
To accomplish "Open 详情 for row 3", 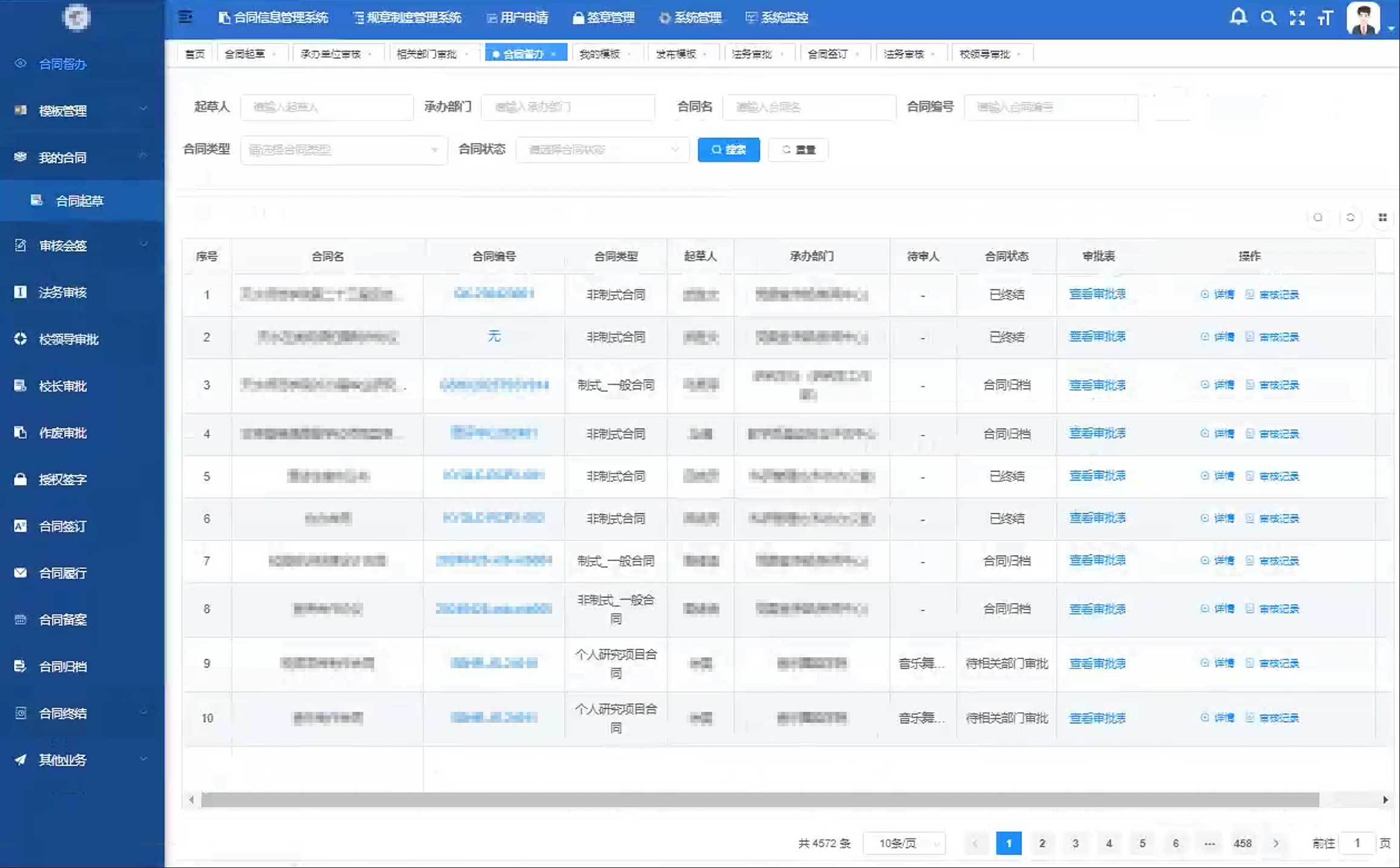I will click(x=1217, y=385).
